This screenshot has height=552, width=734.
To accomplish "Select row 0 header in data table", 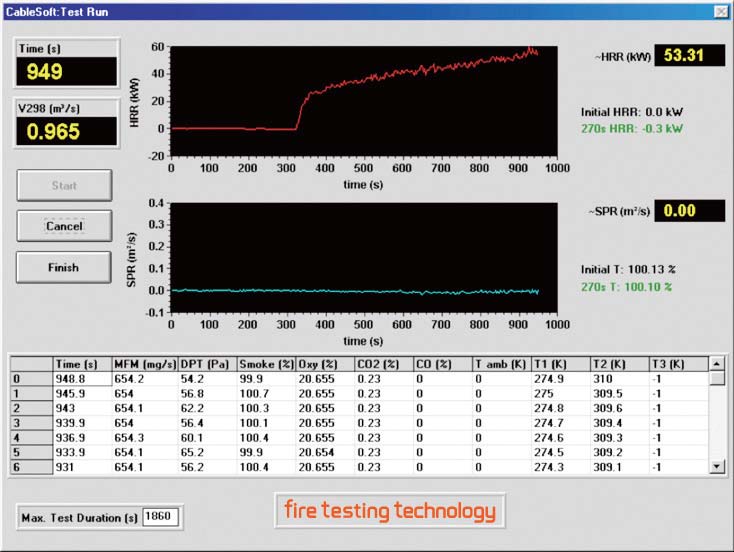I will pos(32,379).
